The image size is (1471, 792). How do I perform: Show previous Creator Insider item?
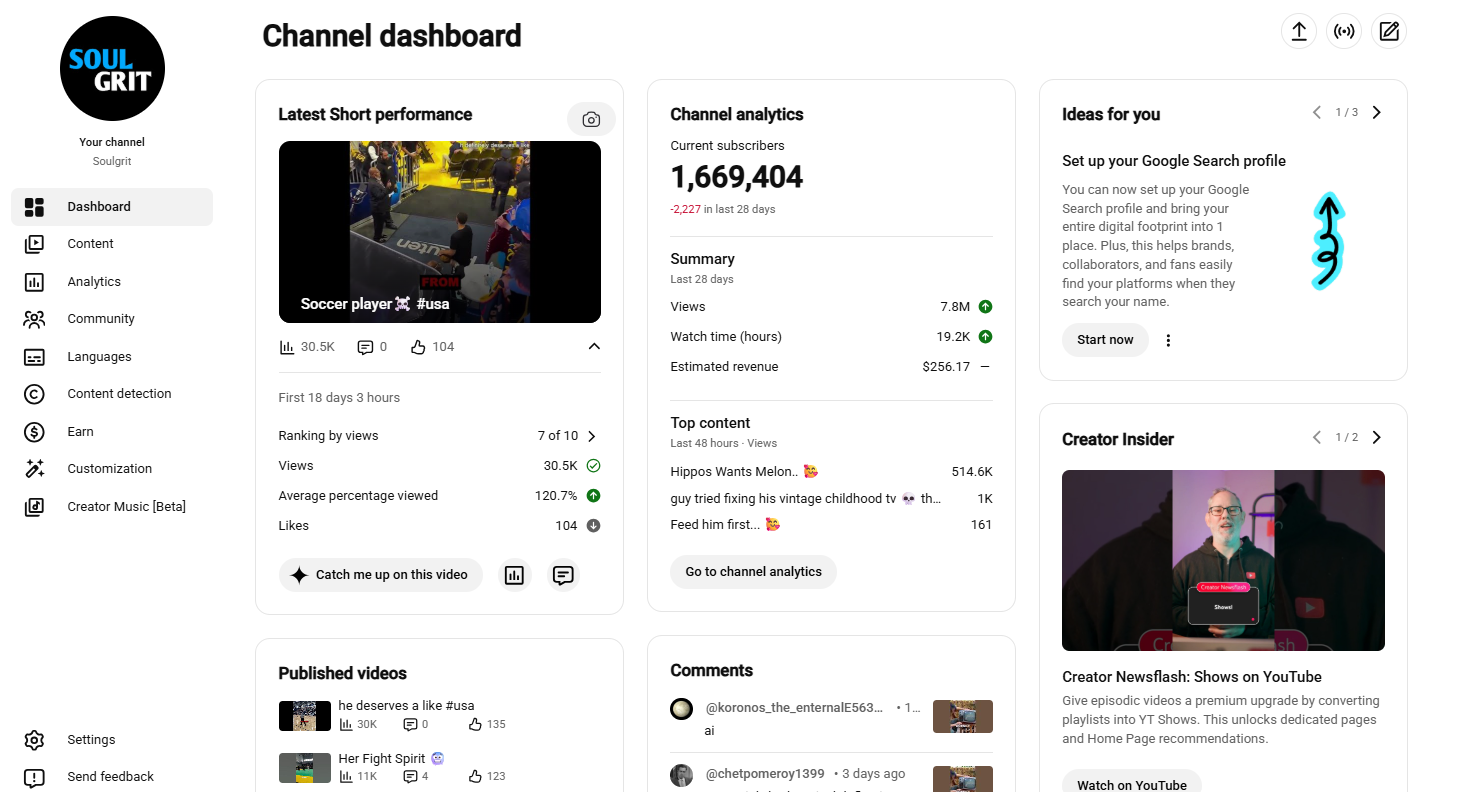[x=1317, y=437]
